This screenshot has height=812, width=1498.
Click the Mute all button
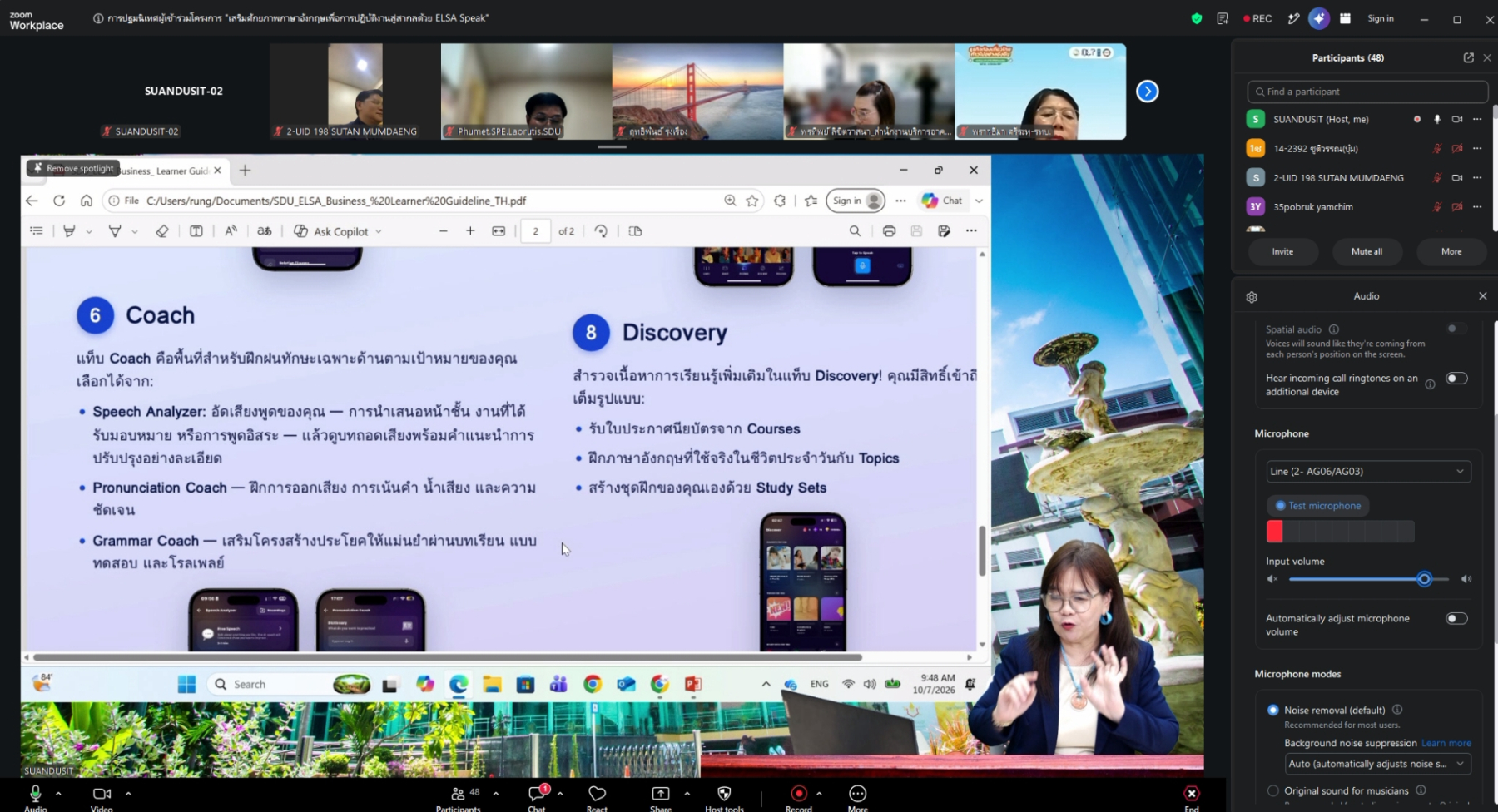pos(1367,251)
